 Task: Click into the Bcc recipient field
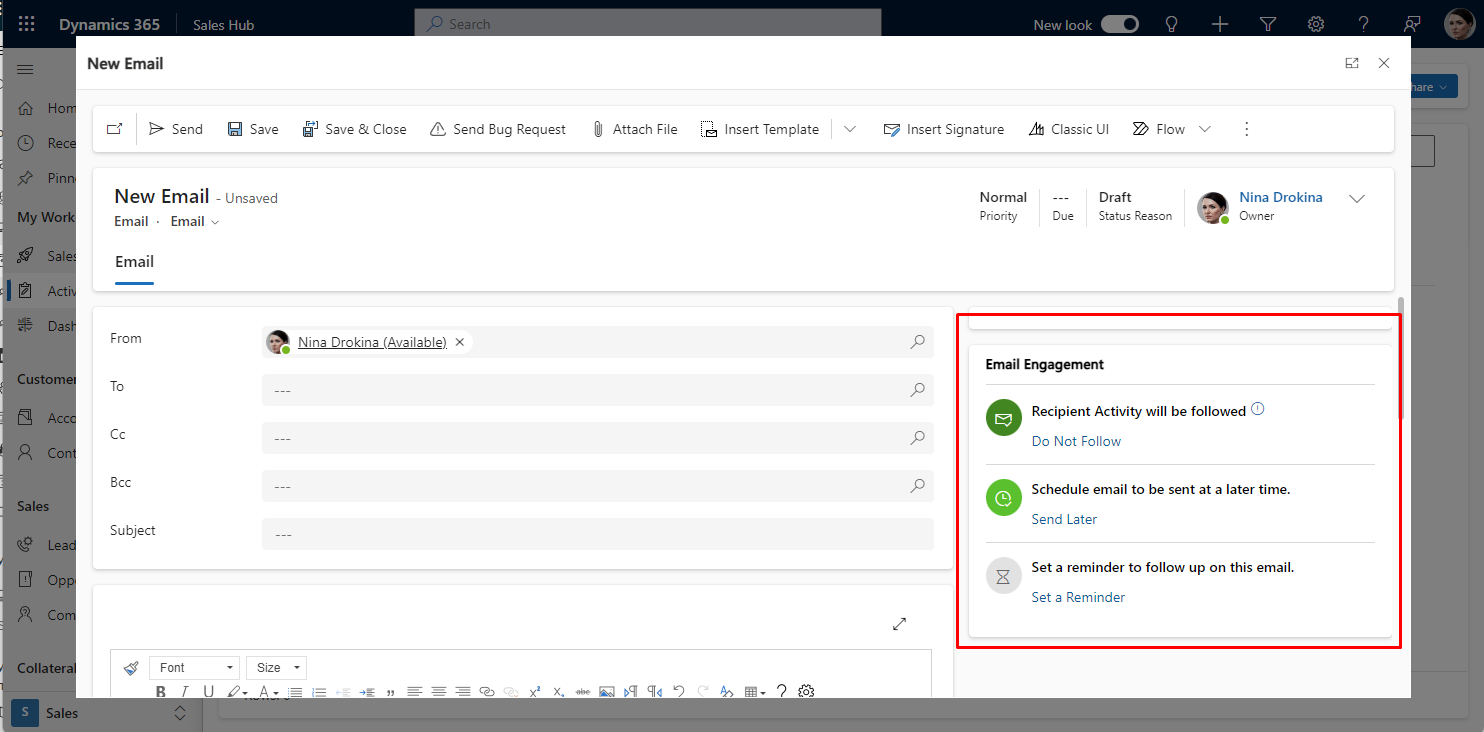click(598, 486)
